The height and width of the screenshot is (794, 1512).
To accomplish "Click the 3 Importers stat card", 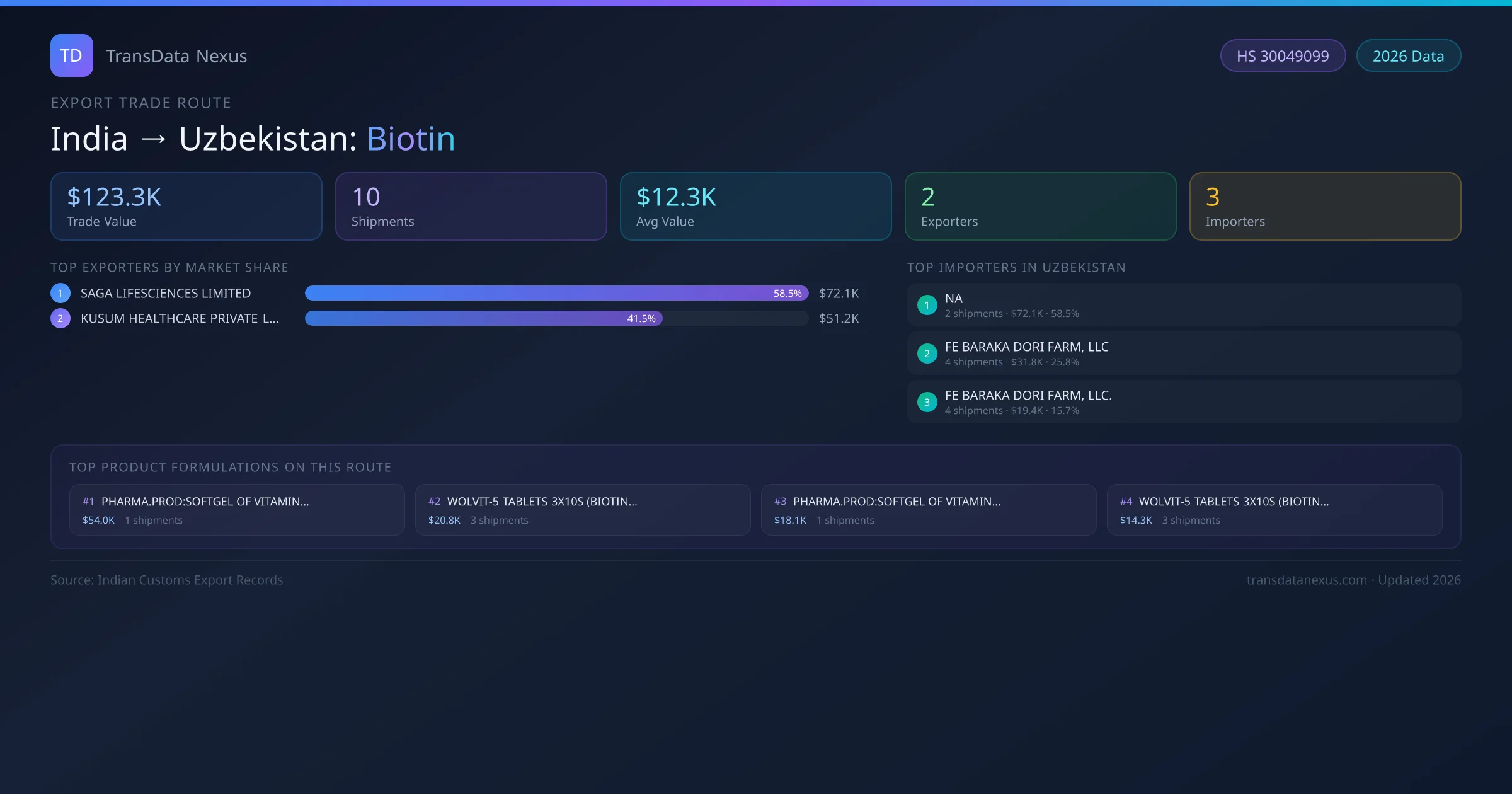I will tap(1325, 207).
